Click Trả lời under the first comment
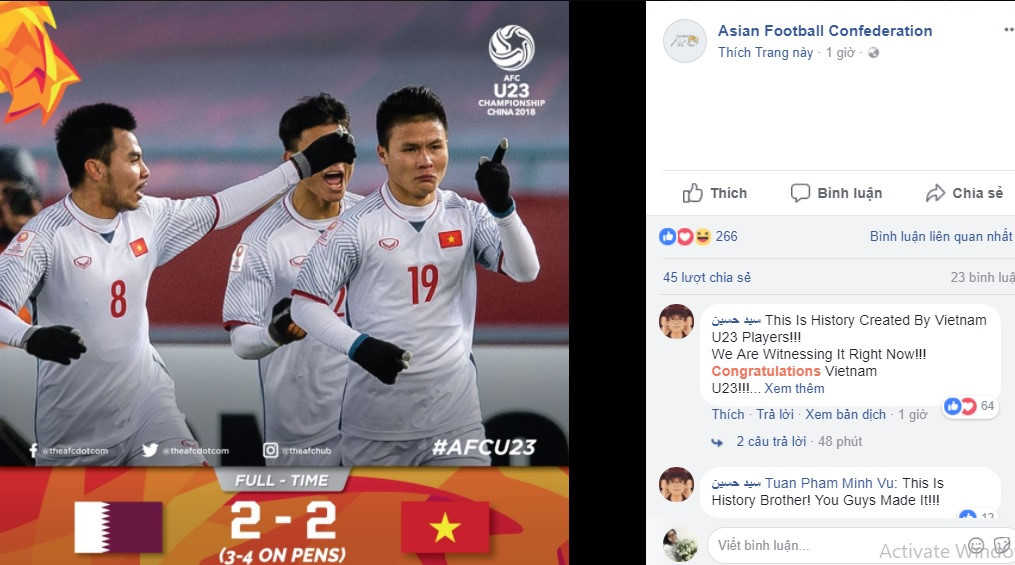The image size is (1015, 565). coord(775,414)
